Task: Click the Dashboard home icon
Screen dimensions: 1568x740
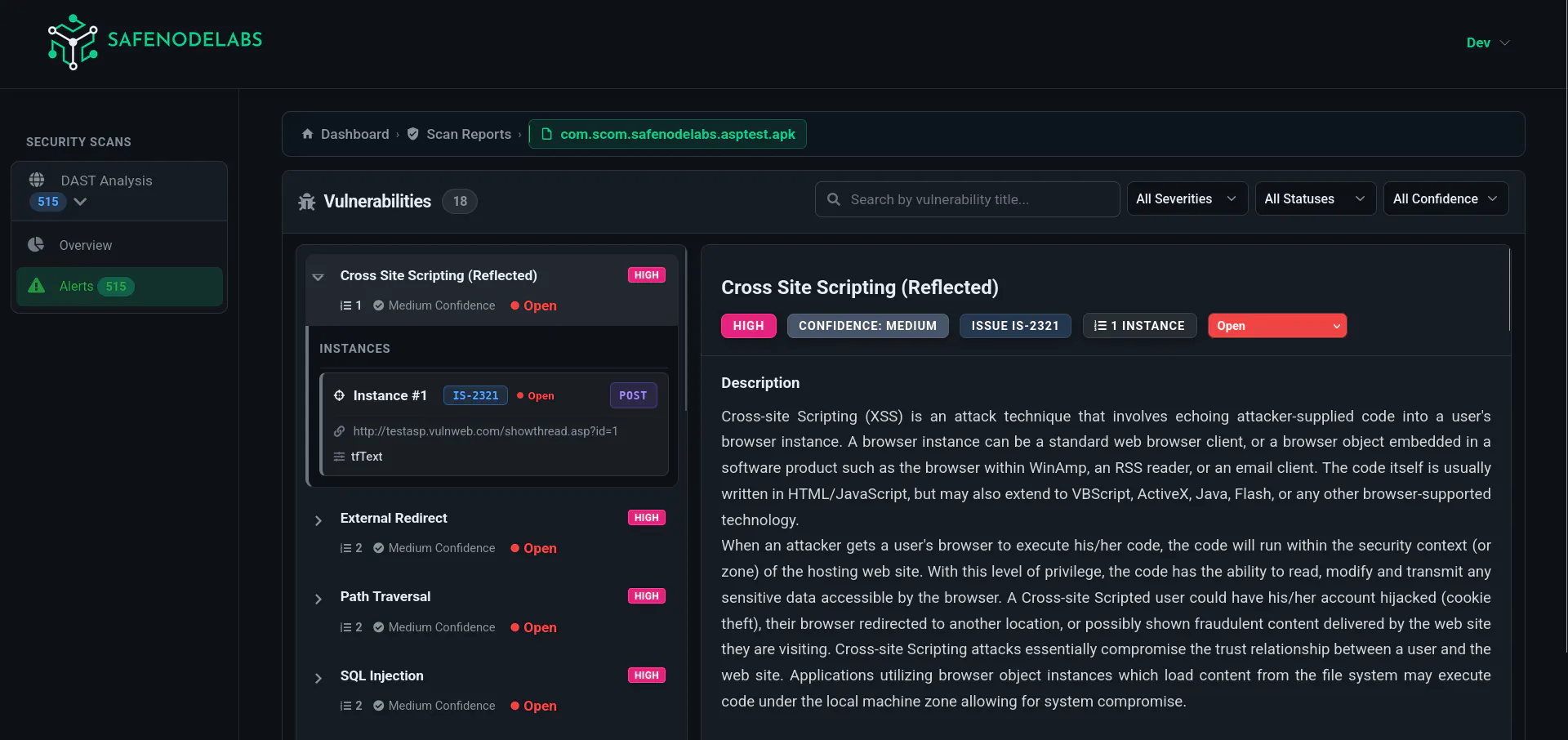Action: tap(308, 134)
